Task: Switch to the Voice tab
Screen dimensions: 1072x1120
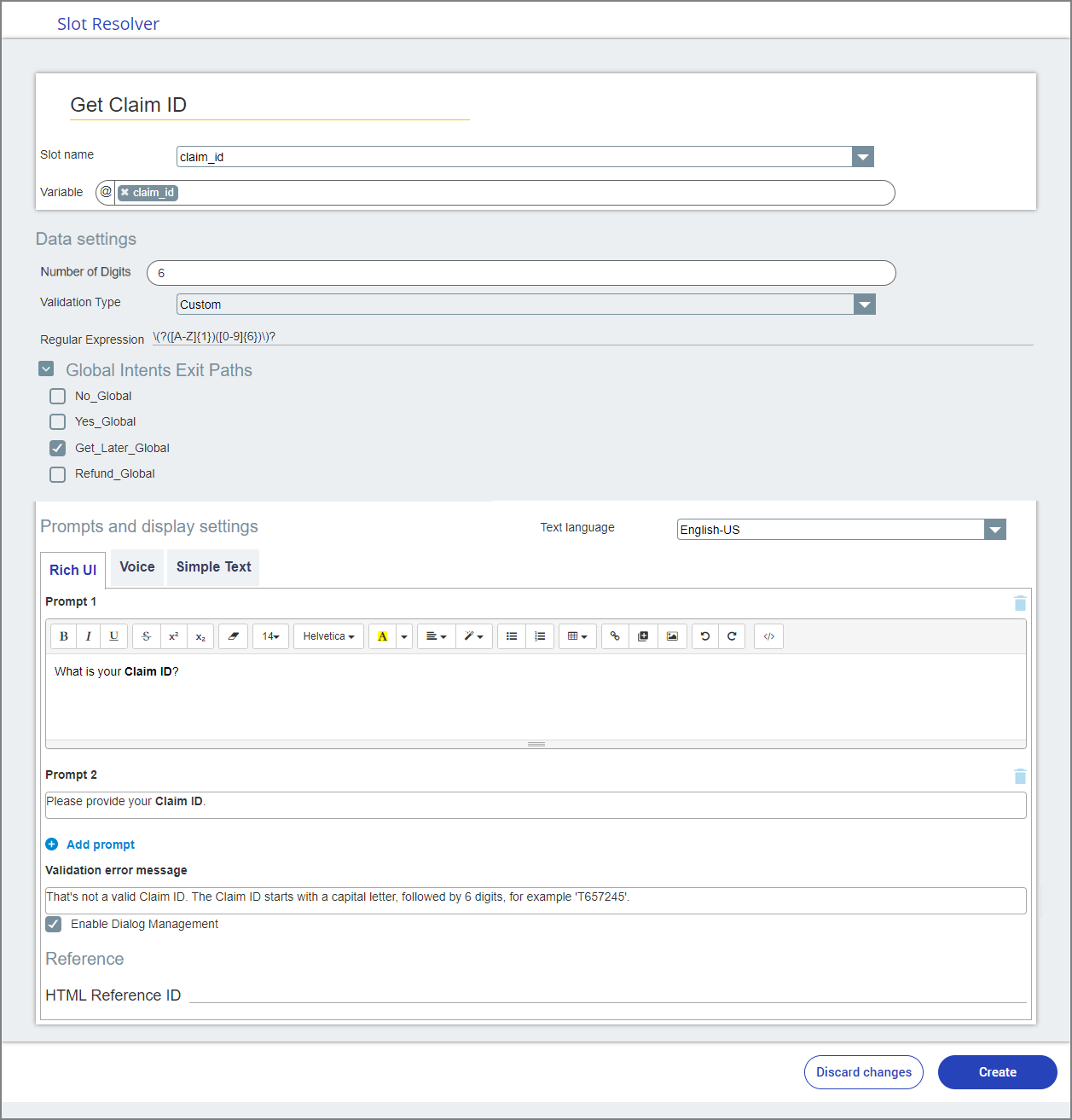Action: click(137, 567)
